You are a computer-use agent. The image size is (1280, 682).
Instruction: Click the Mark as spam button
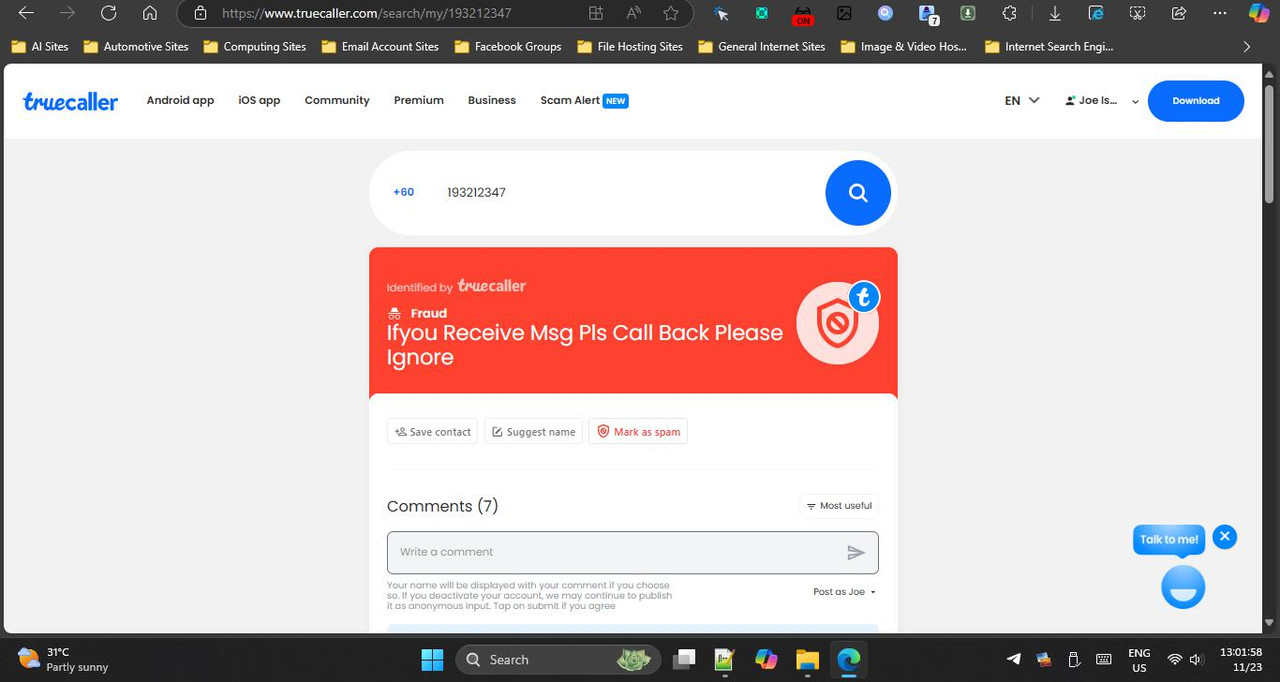[x=638, y=432]
